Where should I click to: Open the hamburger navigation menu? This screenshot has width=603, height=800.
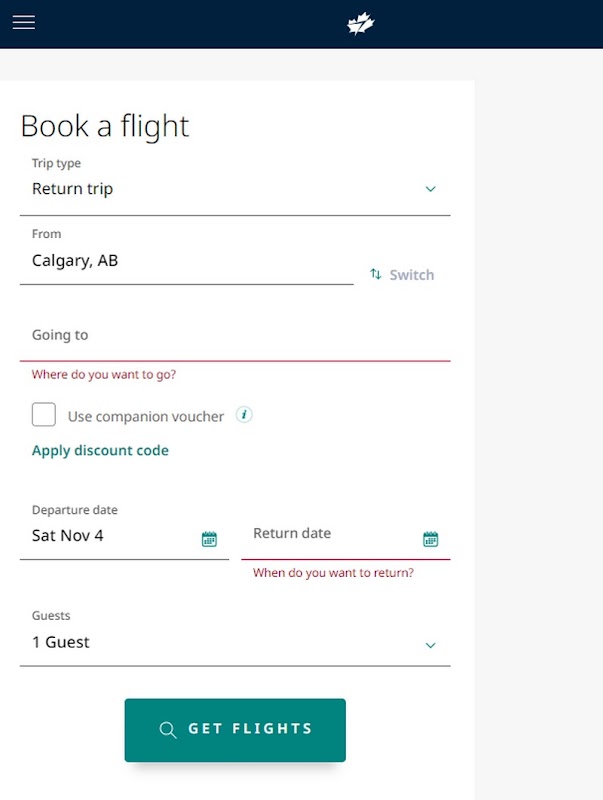[23, 23]
